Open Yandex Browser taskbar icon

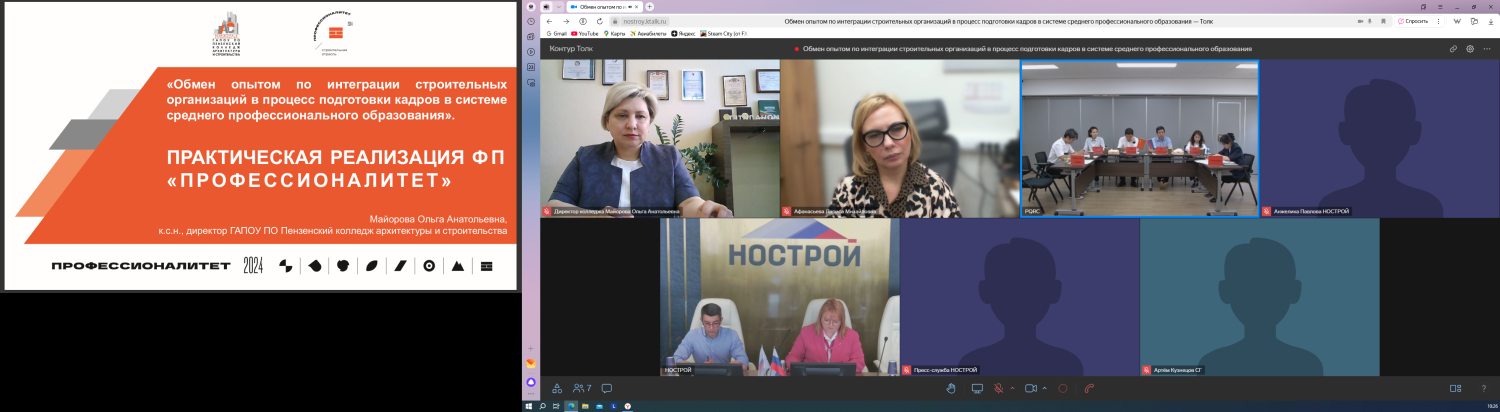627,406
